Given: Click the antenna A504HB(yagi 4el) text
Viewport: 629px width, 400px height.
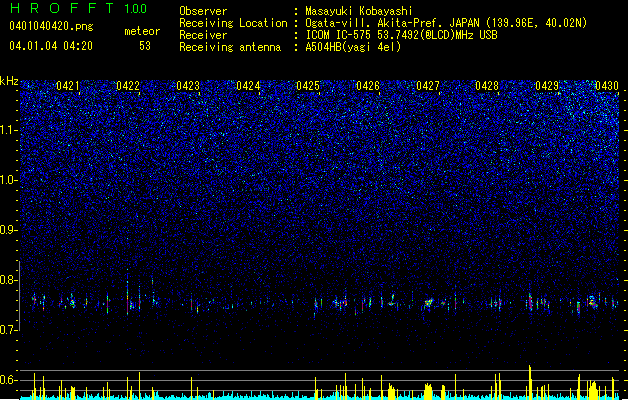Looking at the screenshot, I should 353,47.
